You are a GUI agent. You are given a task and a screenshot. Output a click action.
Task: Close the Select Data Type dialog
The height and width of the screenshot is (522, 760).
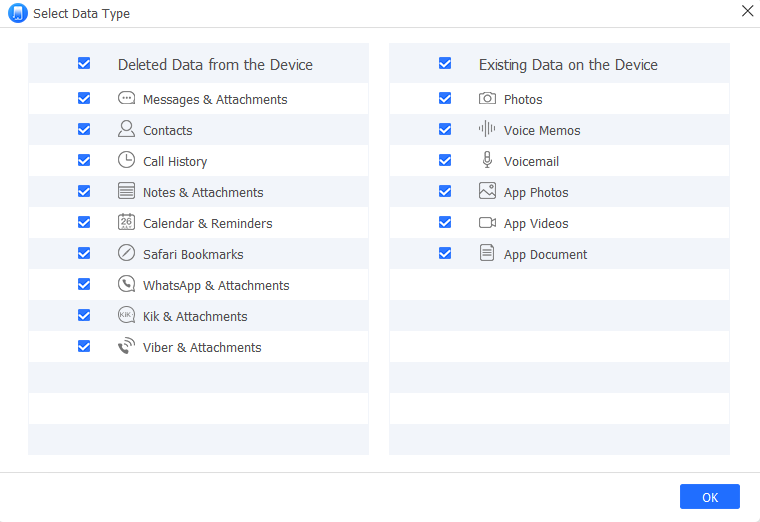pyautogui.click(x=747, y=11)
